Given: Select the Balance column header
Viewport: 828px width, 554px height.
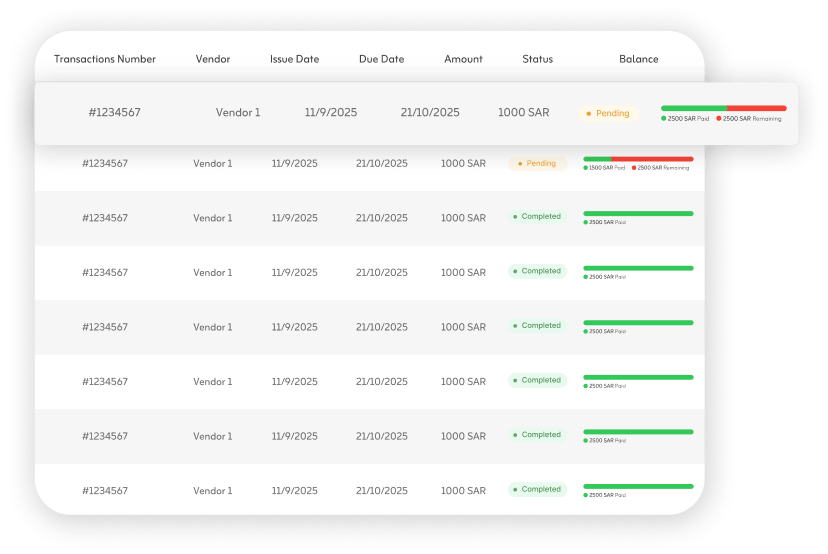Looking at the screenshot, I should 638,59.
